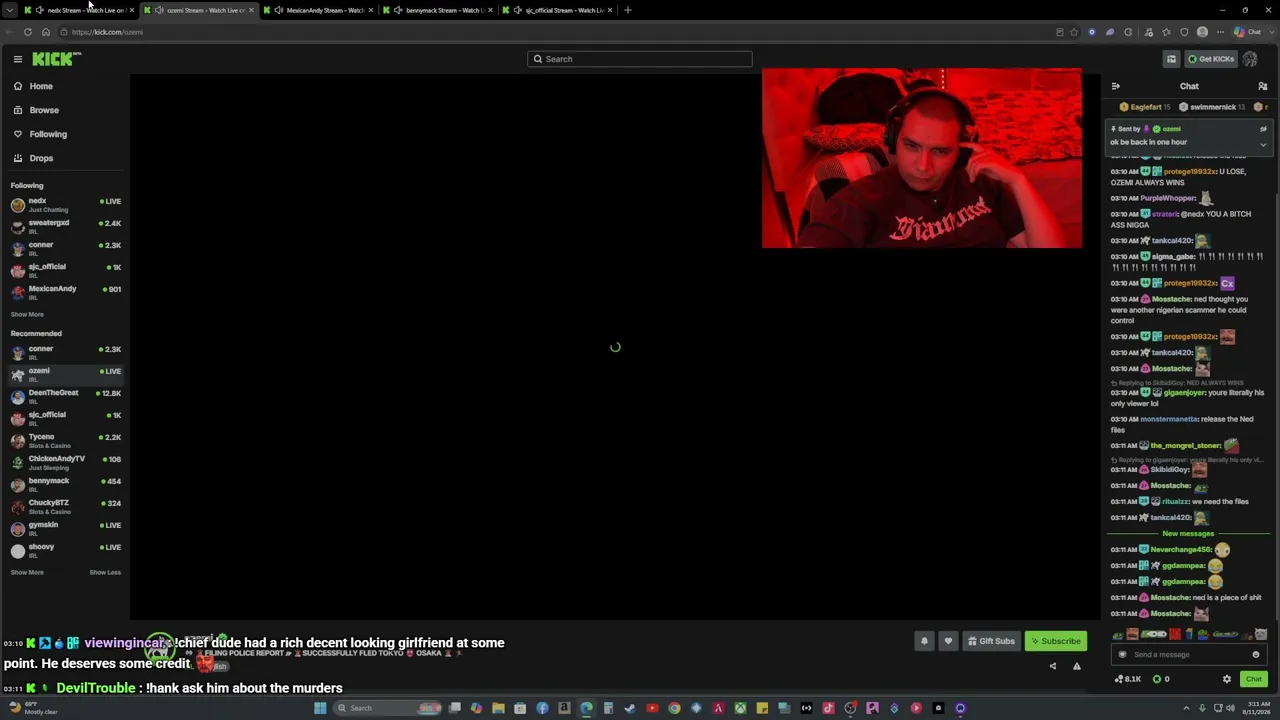Open the taskbar volume control
The height and width of the screenshot is (720, 1280).
click(x=1230, y=708)
